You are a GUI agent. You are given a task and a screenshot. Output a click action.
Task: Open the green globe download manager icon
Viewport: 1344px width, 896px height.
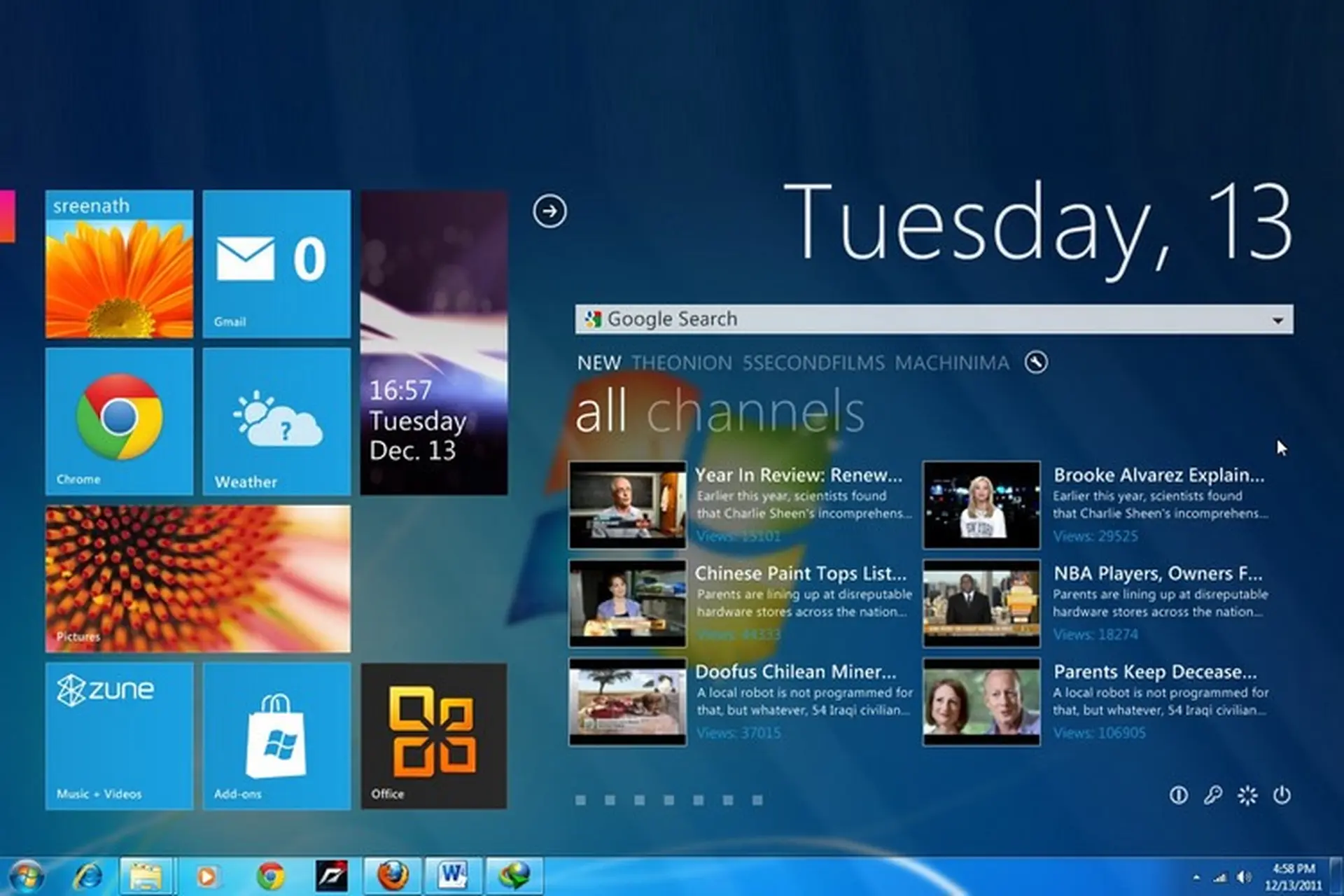coord(514,876)
